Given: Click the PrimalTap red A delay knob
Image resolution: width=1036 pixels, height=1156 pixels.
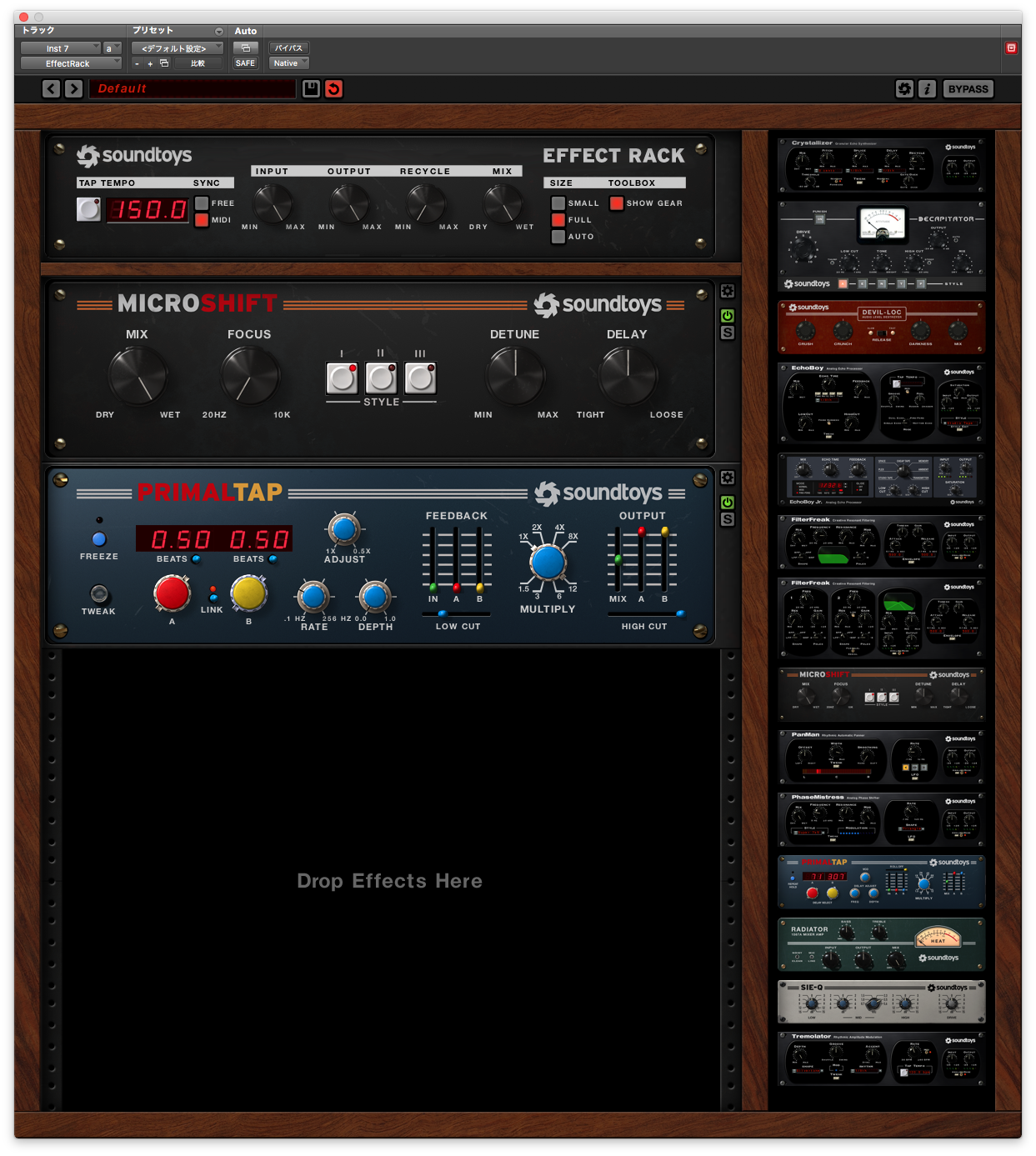Looking at the screenshot, I should click(172, 593).
